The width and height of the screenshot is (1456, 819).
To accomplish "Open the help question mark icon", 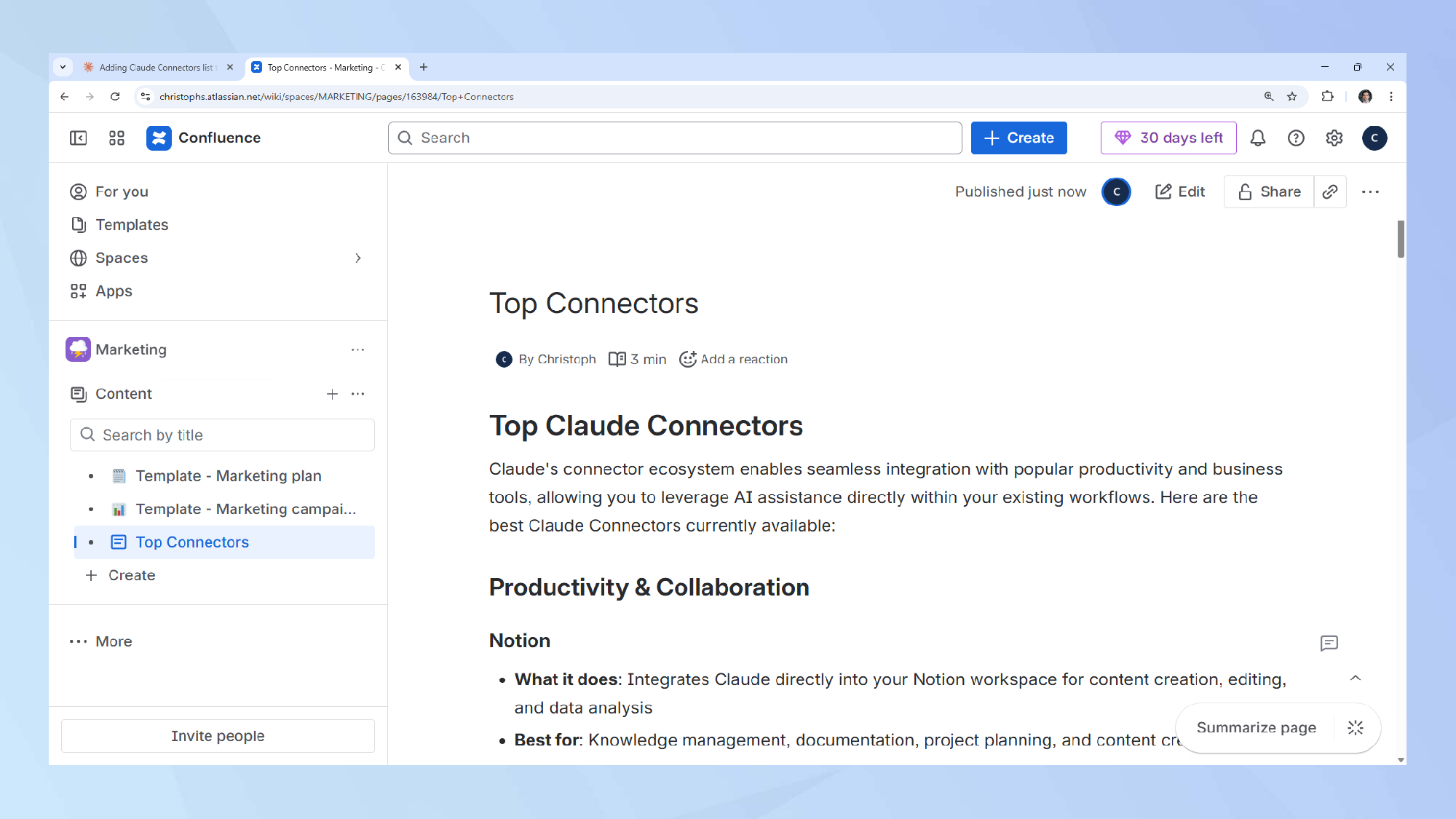I will pyautogui.click(x=1296, y=138).
